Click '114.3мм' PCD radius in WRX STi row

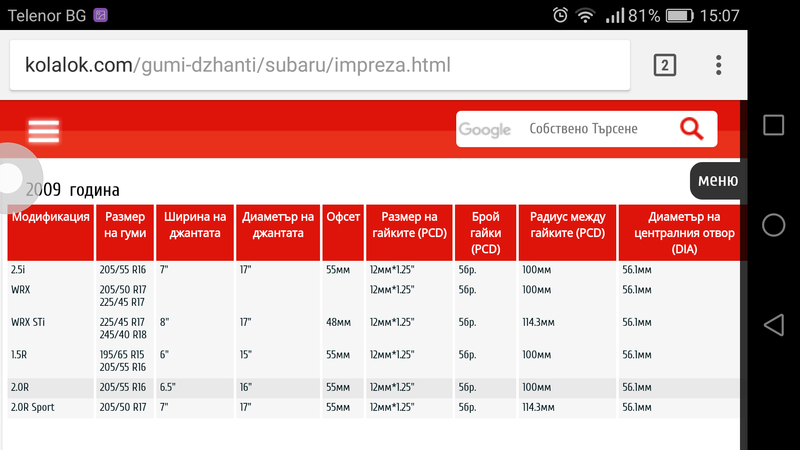[x=538, y=322]
